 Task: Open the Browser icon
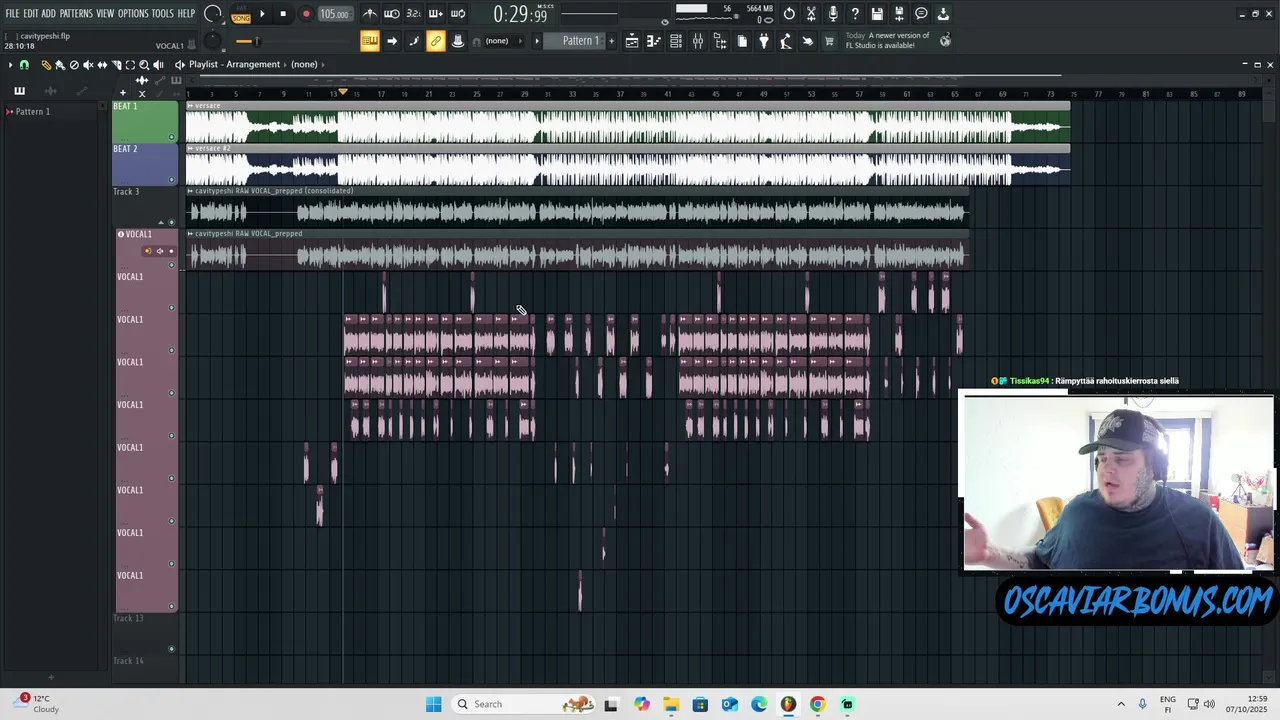tap(720, 41)
